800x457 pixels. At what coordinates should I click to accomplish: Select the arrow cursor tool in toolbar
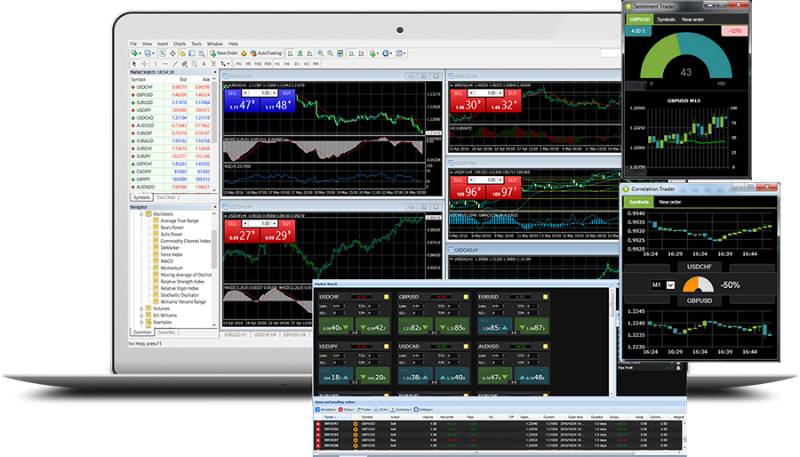pyautogui.click(x=135, y=63)
